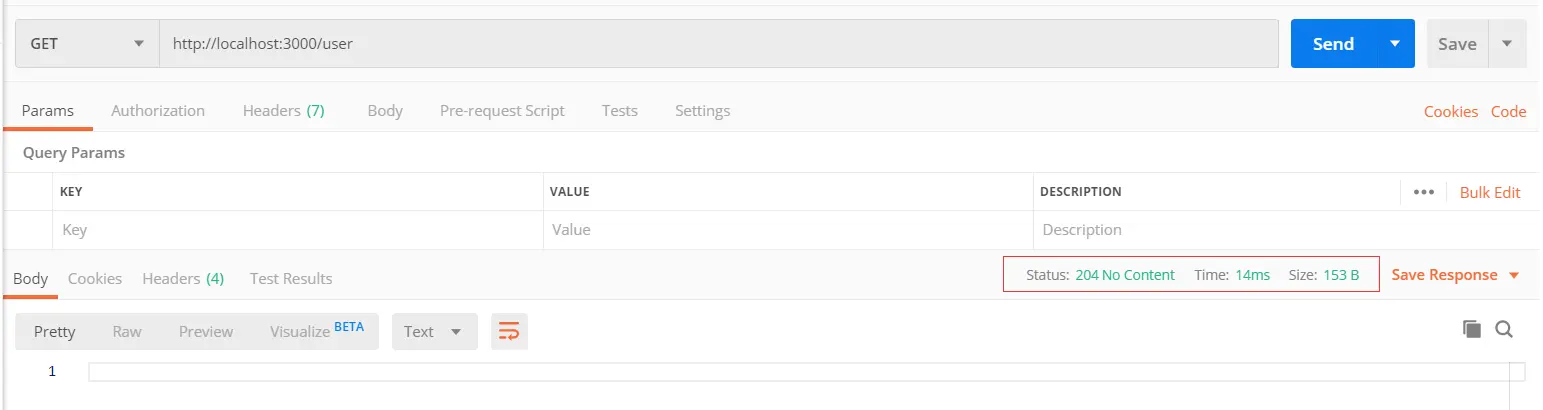
Task: Click the blue Send button
Action: (1333, 44)
